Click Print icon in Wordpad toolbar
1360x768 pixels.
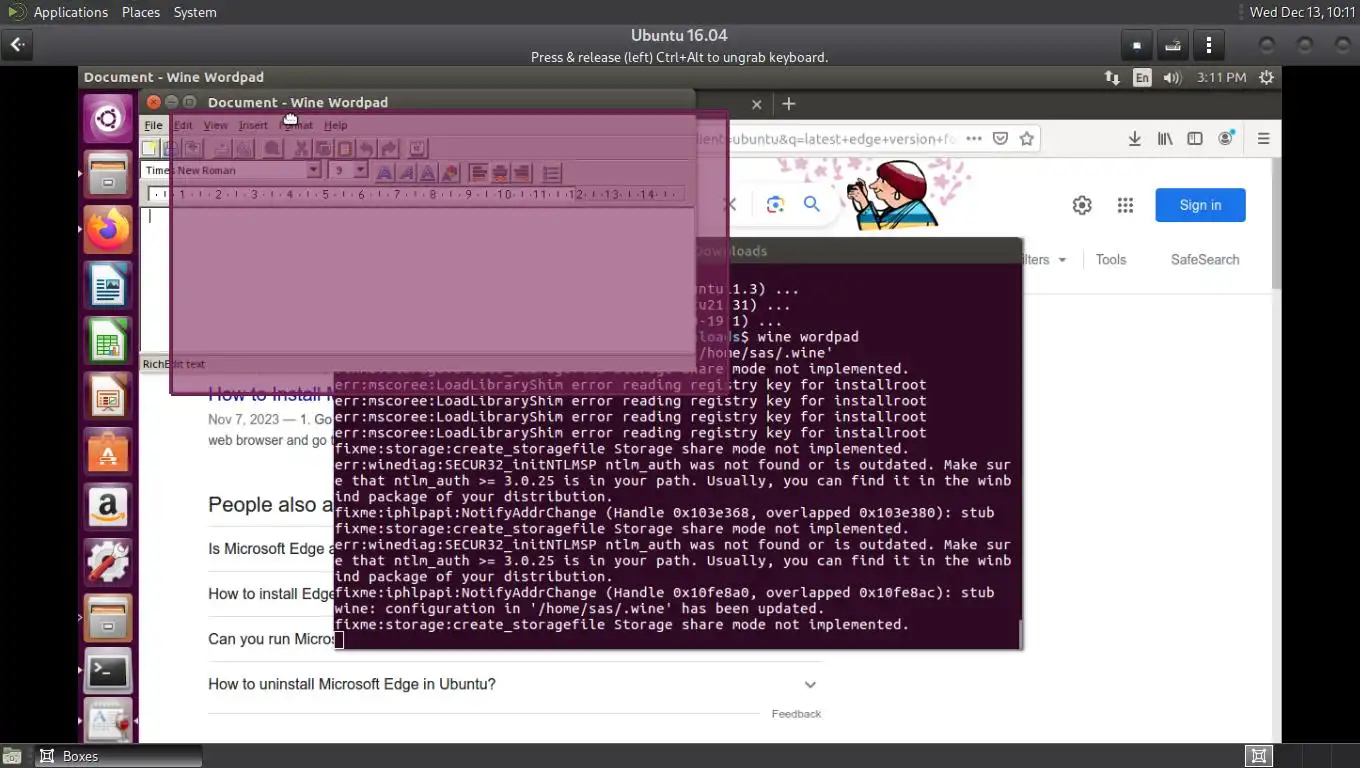[221, 148]
